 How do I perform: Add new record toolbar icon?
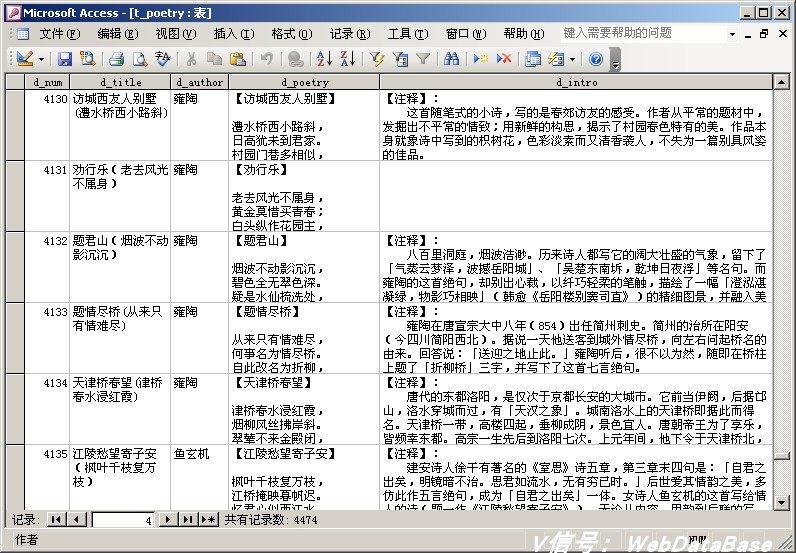pyautogui.click(x=480, y=59)
